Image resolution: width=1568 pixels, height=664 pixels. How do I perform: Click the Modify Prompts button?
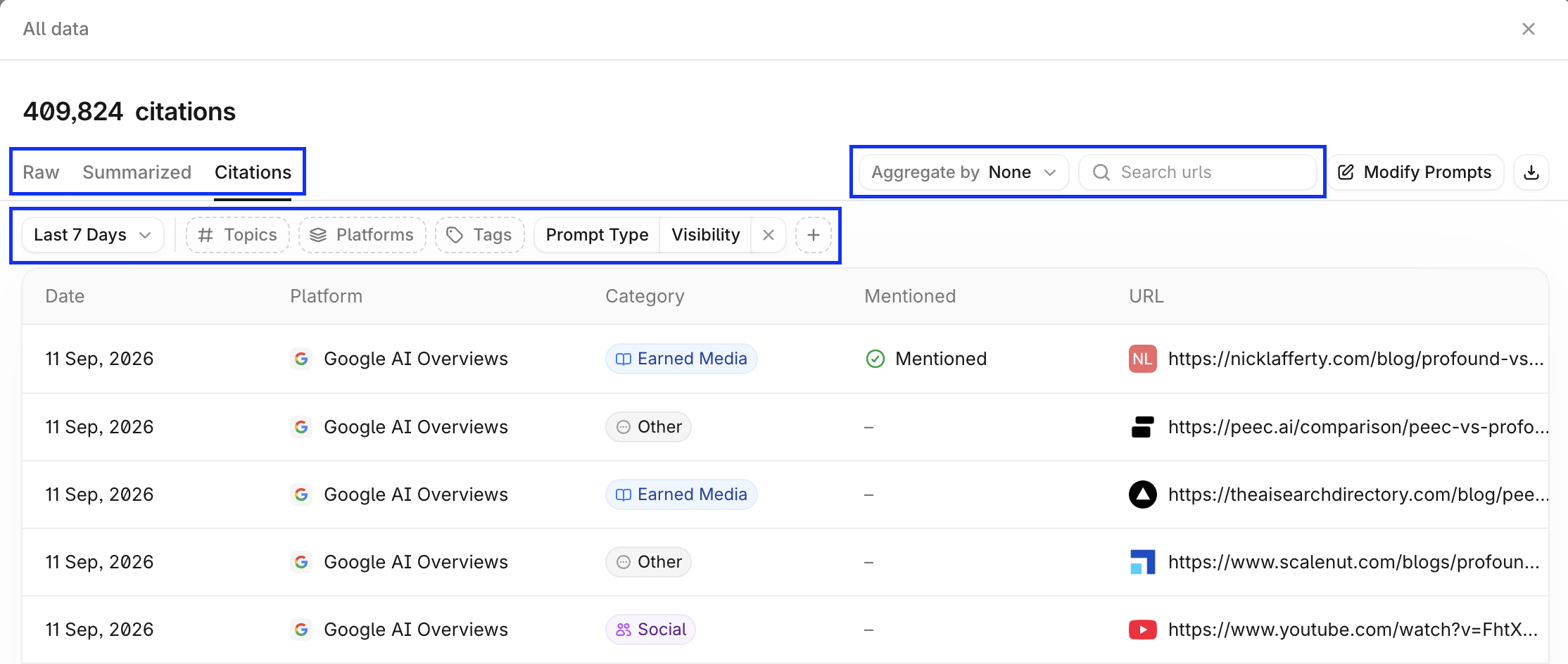click(x=1415, y=172)
